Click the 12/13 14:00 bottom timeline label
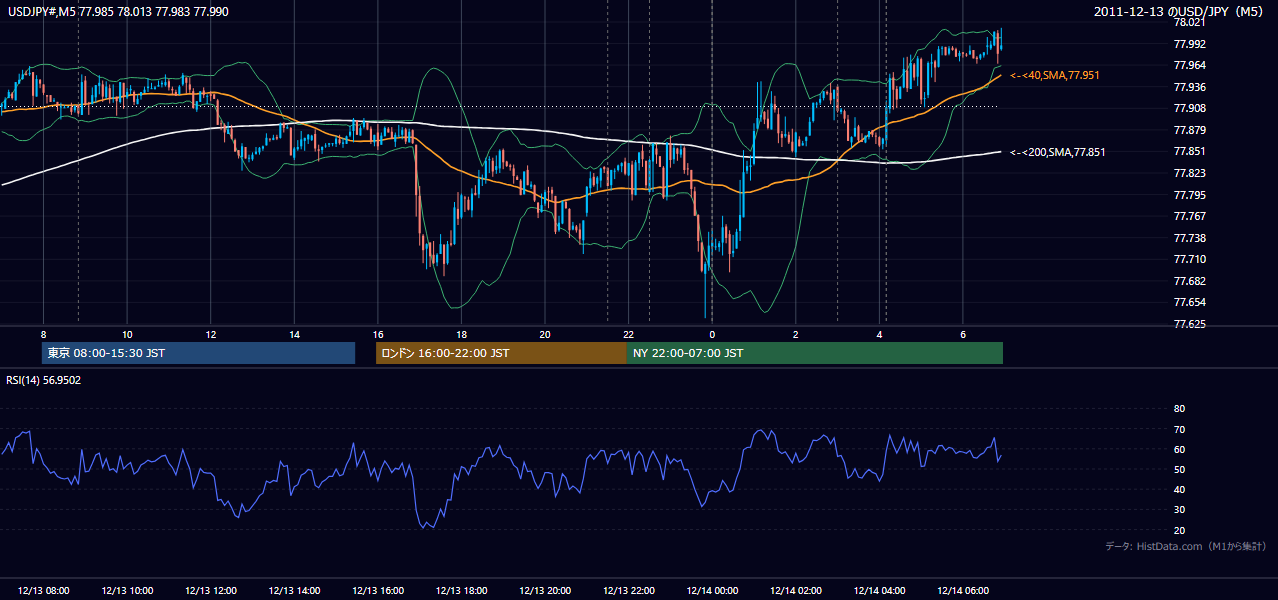 tap(294, 591)
